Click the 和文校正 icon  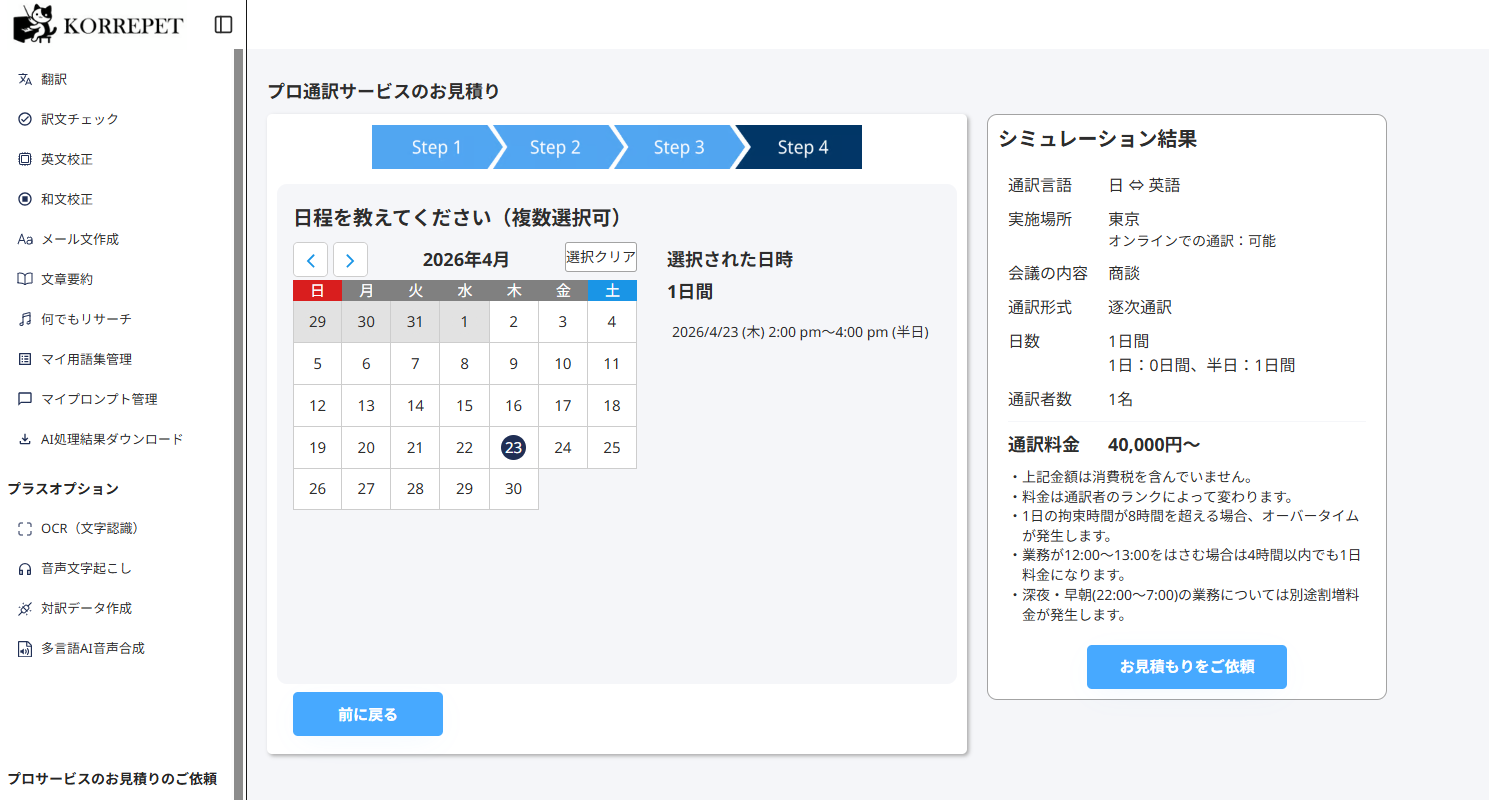26,199
